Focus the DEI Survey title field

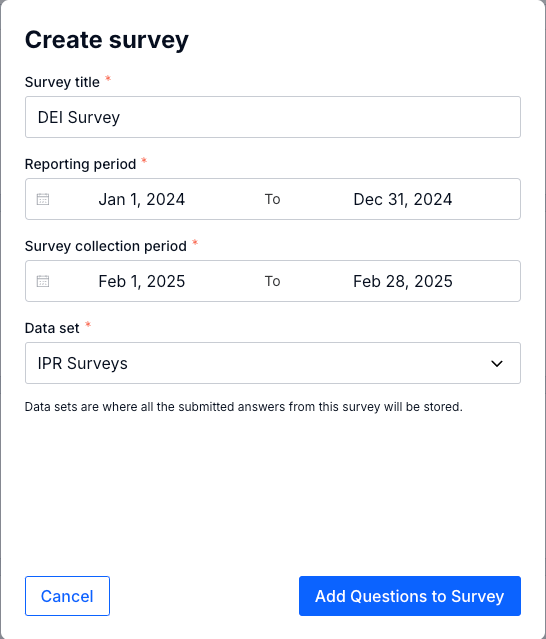[273, 117]
